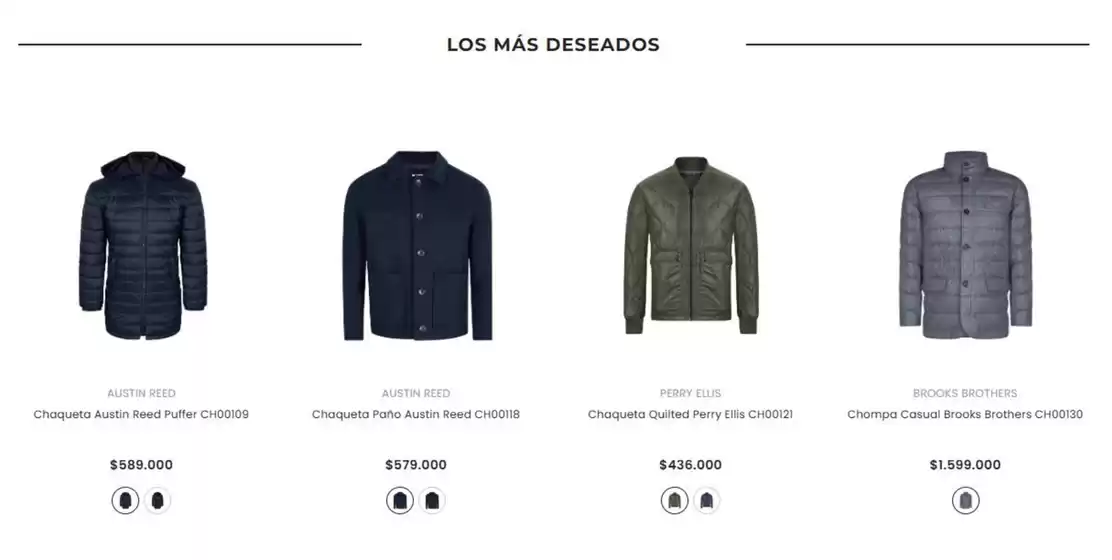Screen dimensions: 1112x560
Task: Select navy color swatch under Puffer CH00109
Action: (126, 500)
